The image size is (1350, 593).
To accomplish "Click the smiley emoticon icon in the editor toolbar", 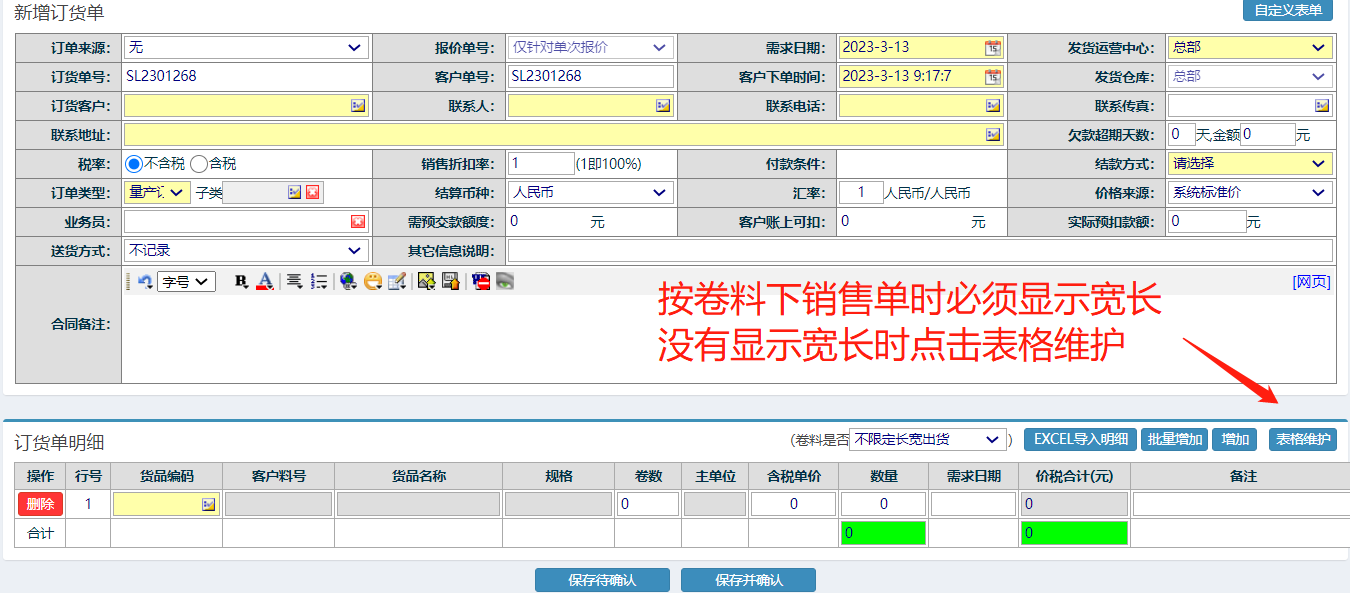I will point(372,282).
